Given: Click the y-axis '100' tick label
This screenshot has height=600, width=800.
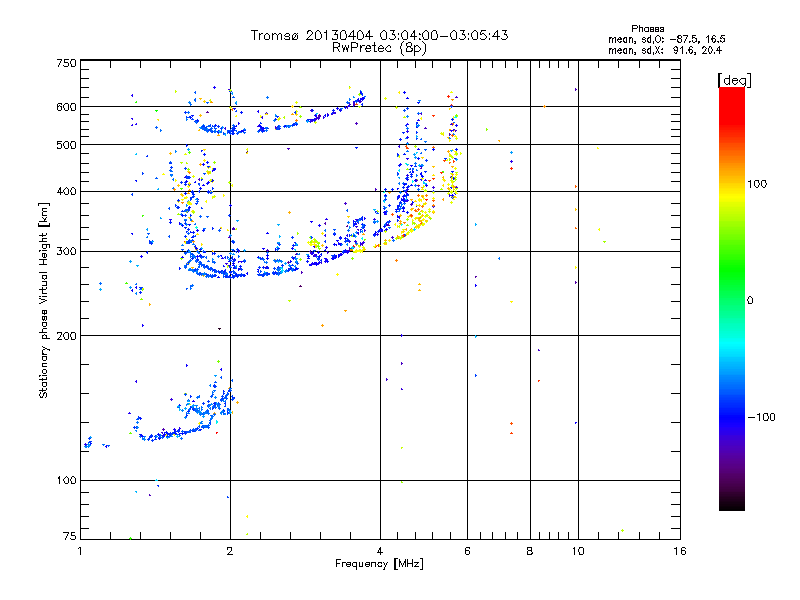Looking at the screenshot, I should pos(66,480).
